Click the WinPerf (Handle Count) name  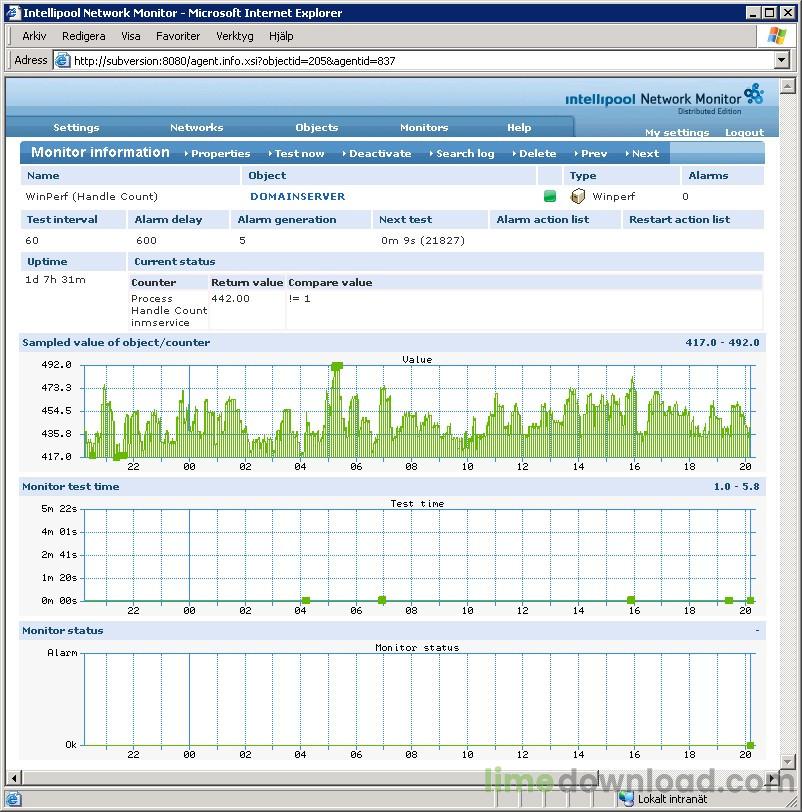pyautogui.click(x=92, y=196)
